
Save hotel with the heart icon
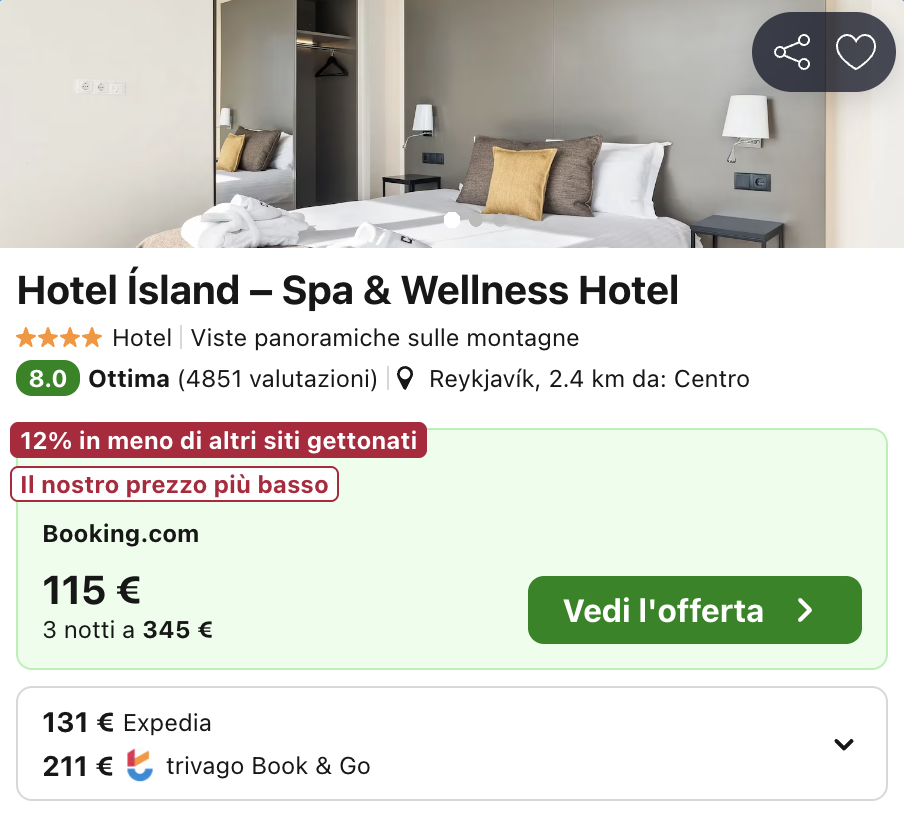click(855, 52)
